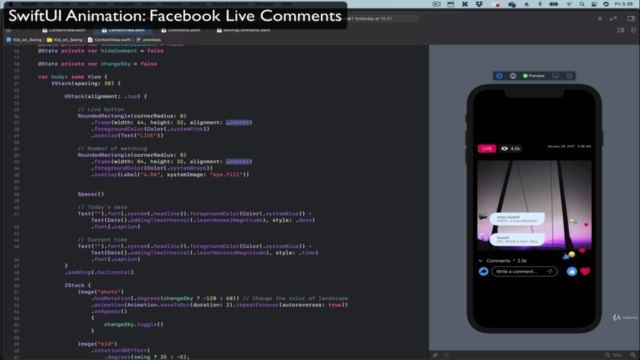The width and height of the screenshot is (640, 360).
Task: Open the Kid_on_Swing project breadcrumb
Action: [24, 40]
